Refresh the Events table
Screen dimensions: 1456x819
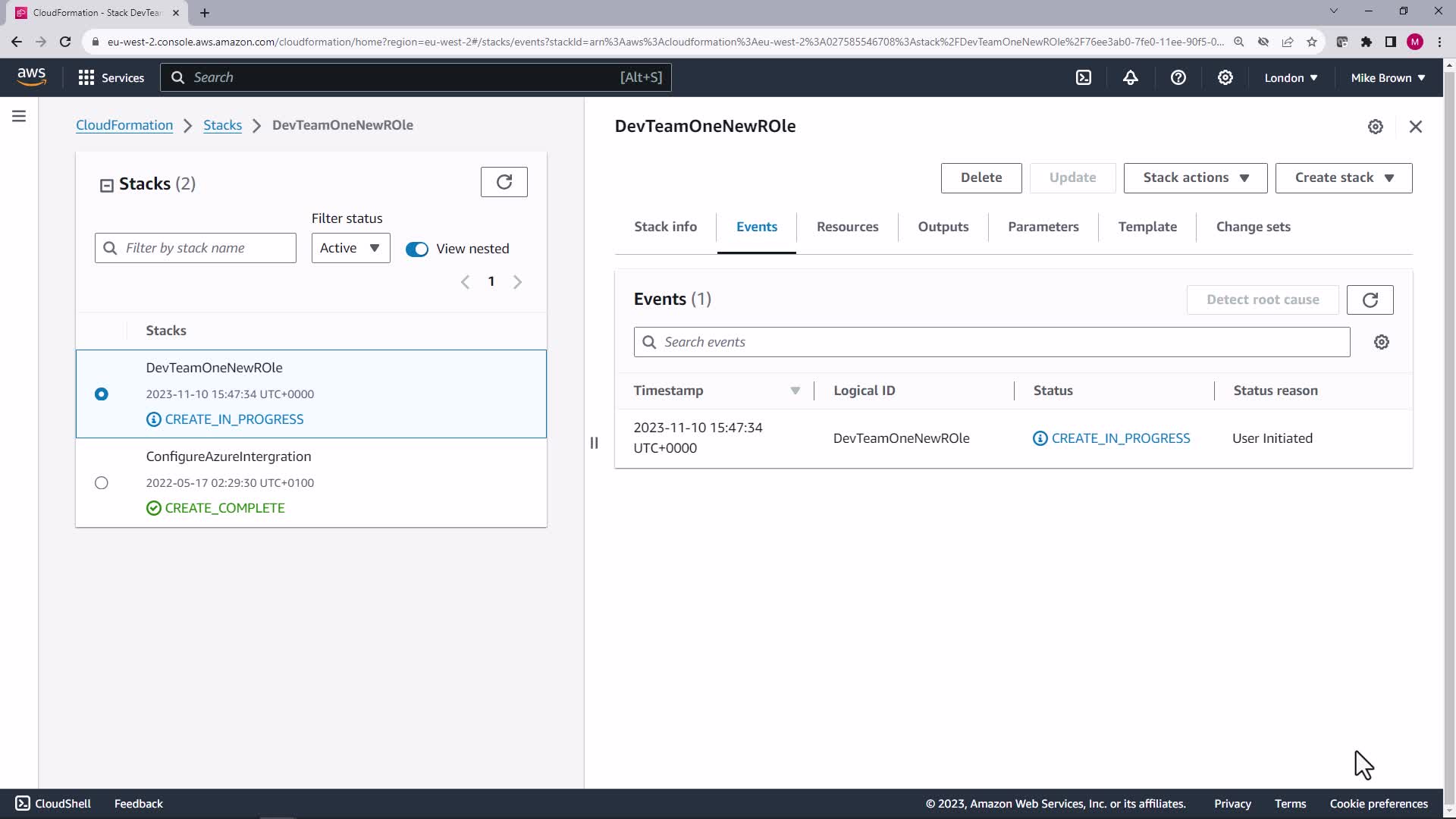(1370, 300)
